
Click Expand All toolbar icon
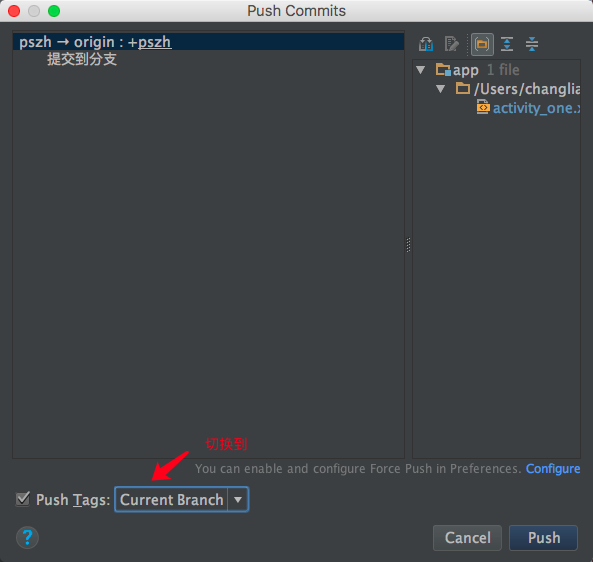(507, 44)
